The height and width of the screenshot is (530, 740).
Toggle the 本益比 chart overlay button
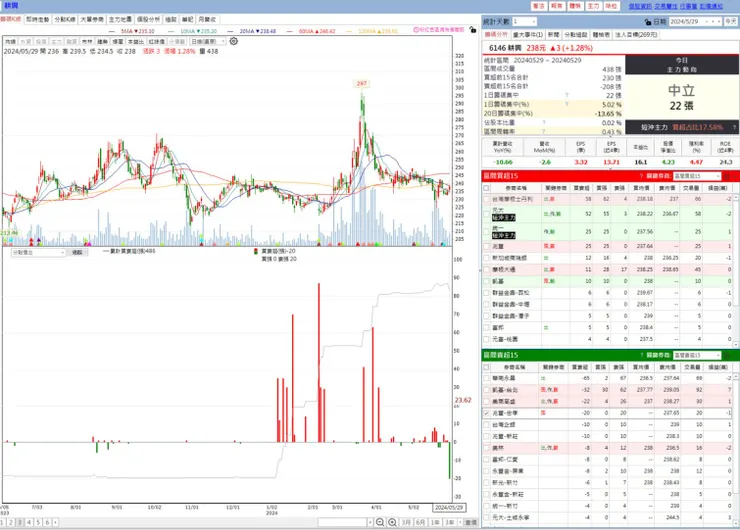pyautogui.click(x=135, y=42)
